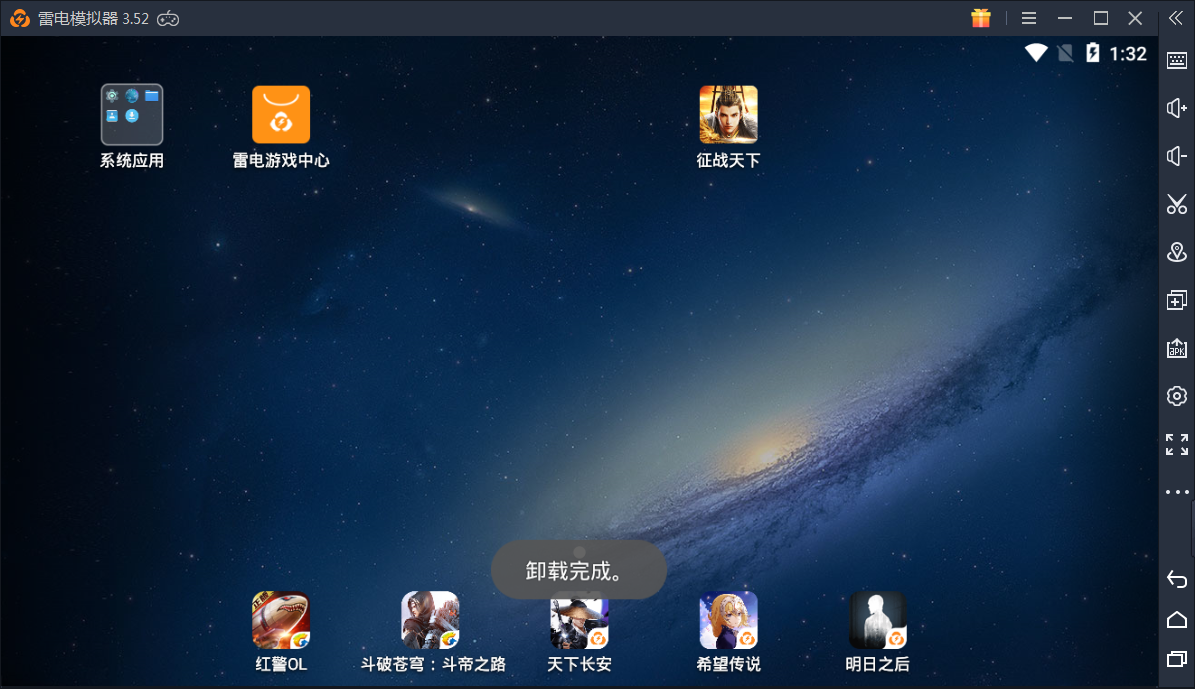Image resolution: width=1195 pixels, height=689 pixels.
Task: Click the Wi-Fi status icon
Action: click(x=1036, y=53)
